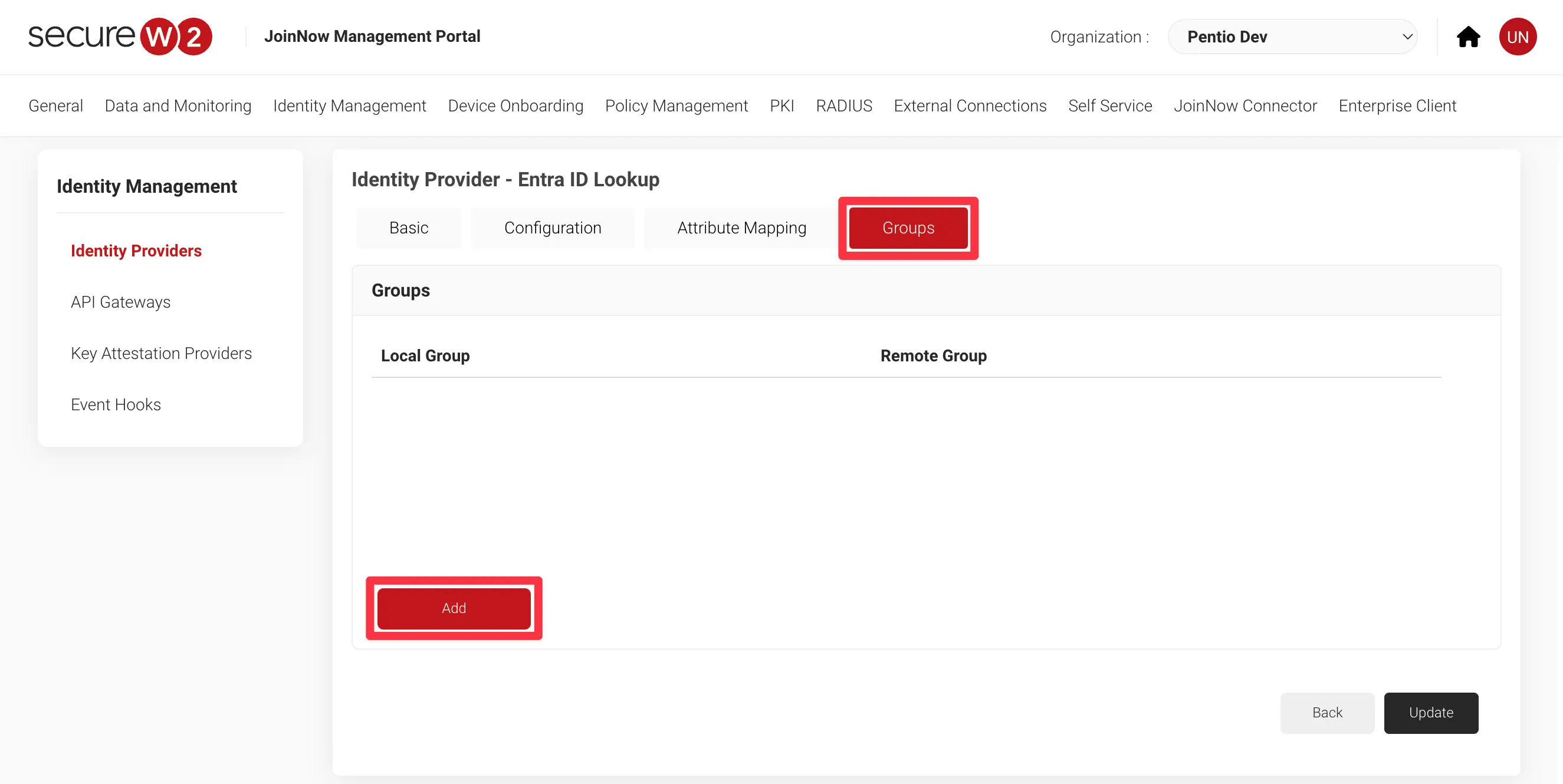Switch to the Basic tab

click(x=408, y=228)
